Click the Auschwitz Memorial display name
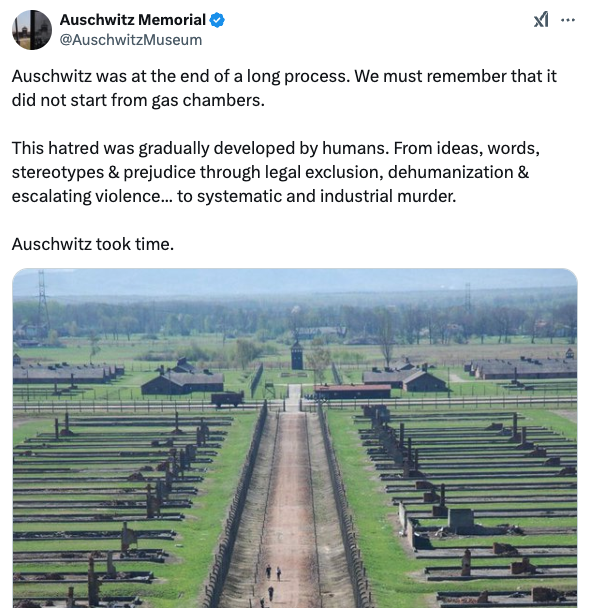 click(133, 20)
